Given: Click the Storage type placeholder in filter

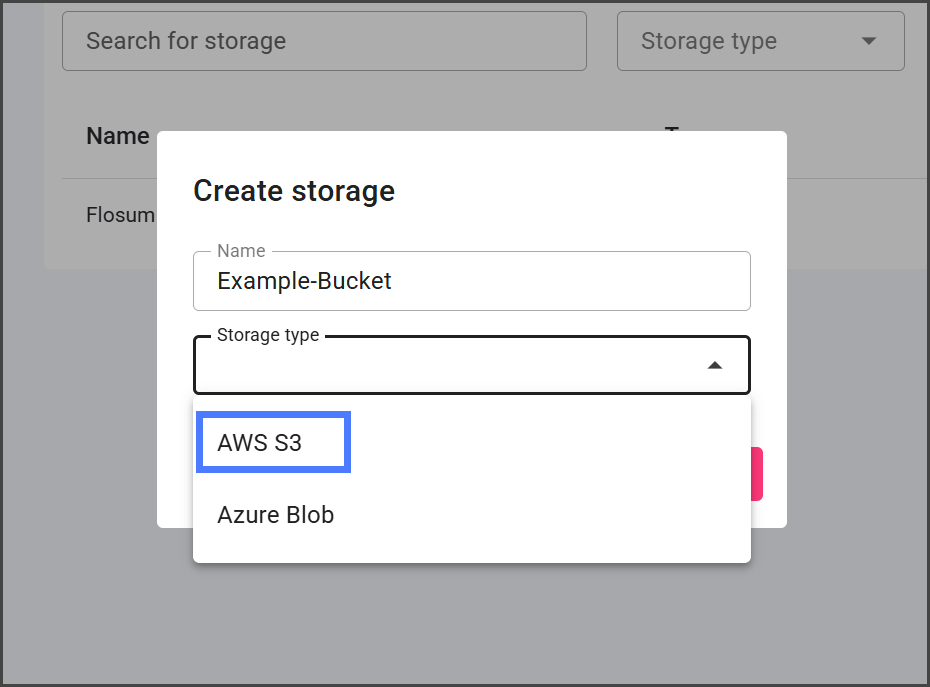Looking at the screenshot, I should point(709,41).
